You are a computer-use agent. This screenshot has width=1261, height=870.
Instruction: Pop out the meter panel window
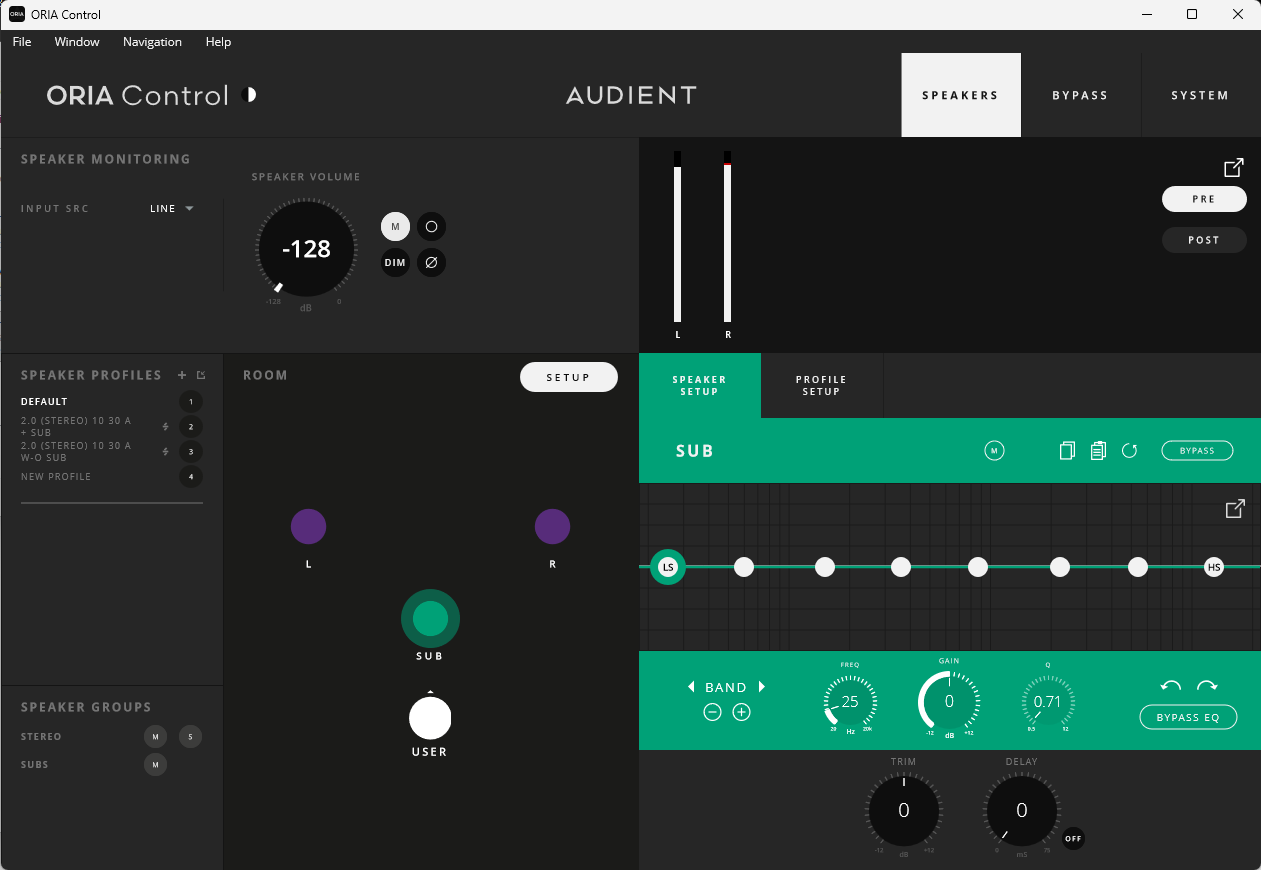click(x=1234, y=167)
